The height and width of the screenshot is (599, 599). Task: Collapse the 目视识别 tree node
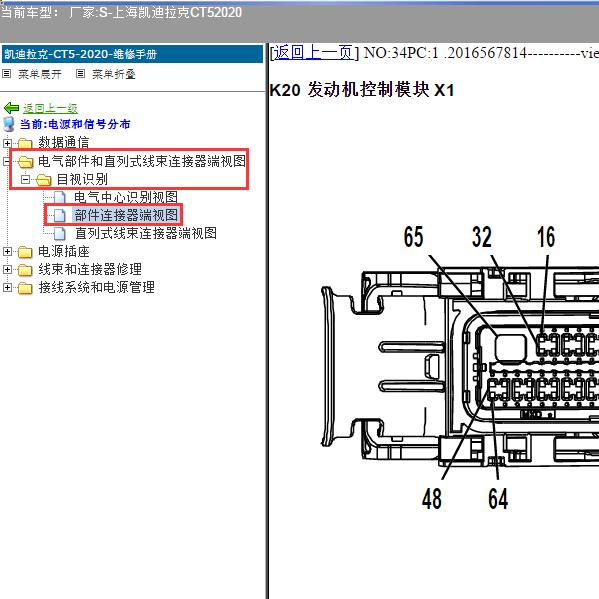pos(26,179)
